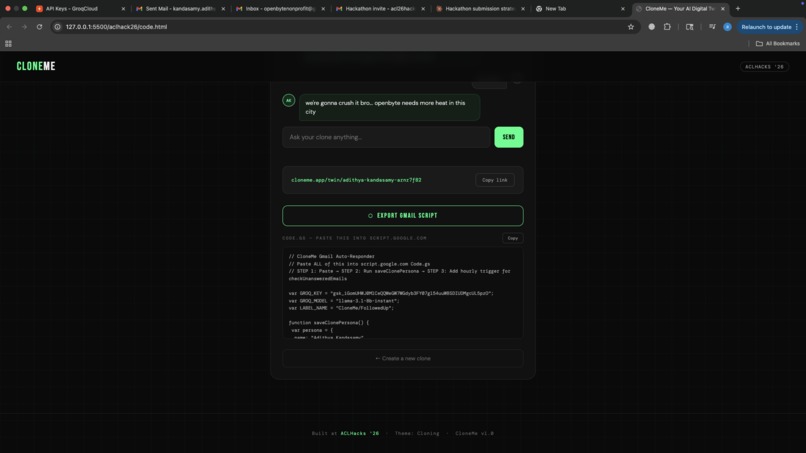The width and height of the screenshot is (806, 453).
Task: Click Relaunch to update button
Action: tap(766, 27)
